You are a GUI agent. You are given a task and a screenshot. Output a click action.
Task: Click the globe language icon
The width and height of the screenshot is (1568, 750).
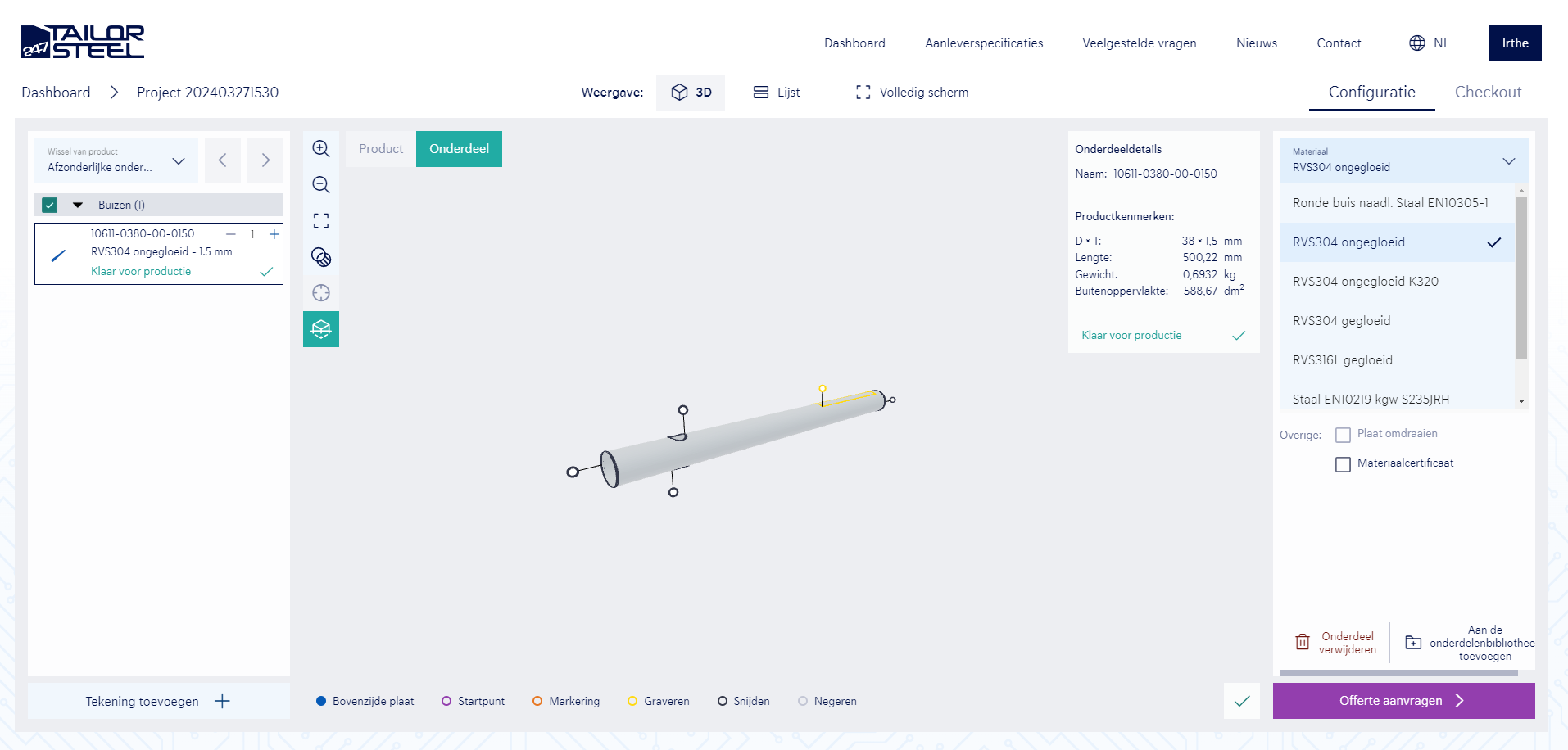(x=1416, y=43)
